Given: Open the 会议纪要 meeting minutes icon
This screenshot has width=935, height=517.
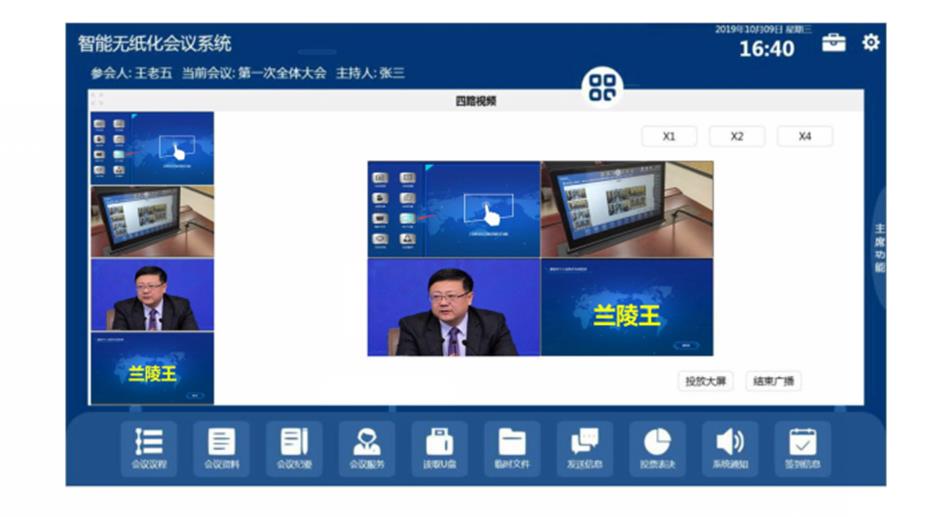Looking at the screenshot, I should point(294,447).
